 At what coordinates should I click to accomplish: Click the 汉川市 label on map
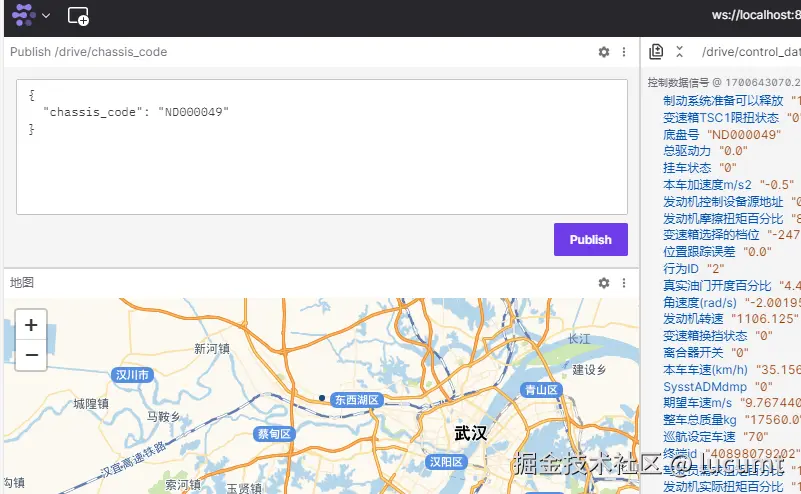[132, 375]
